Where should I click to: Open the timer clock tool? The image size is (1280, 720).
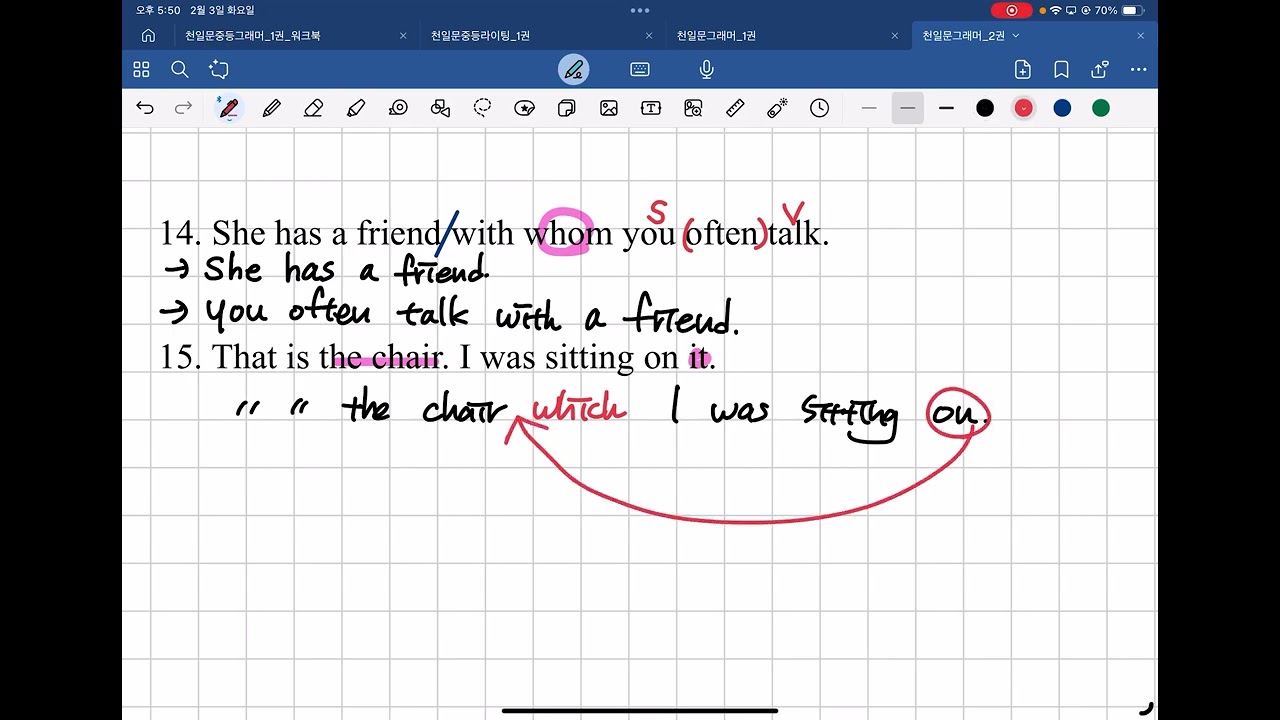(x=819, y=108)
